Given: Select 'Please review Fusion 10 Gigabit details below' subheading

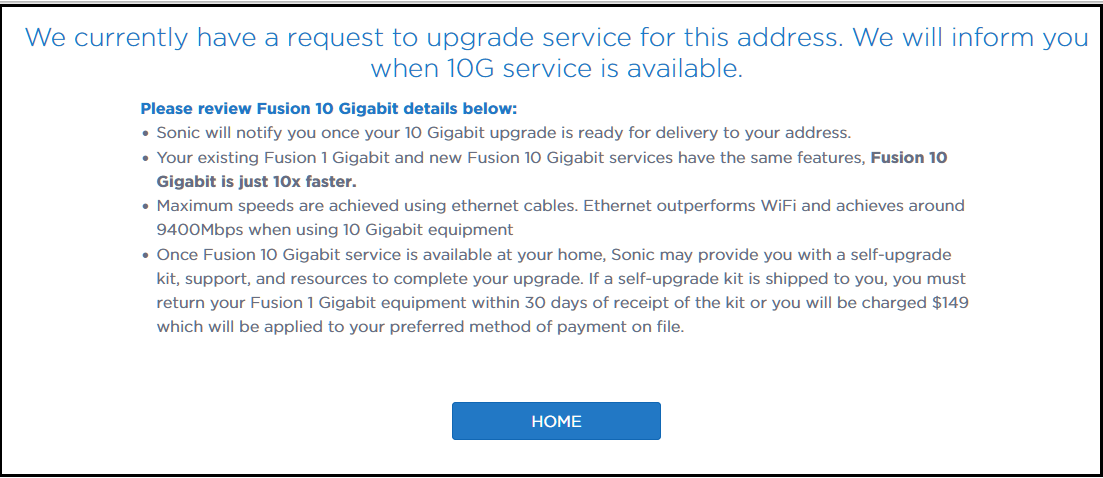Looking at the screenshot, I should (x=329, y=109).
